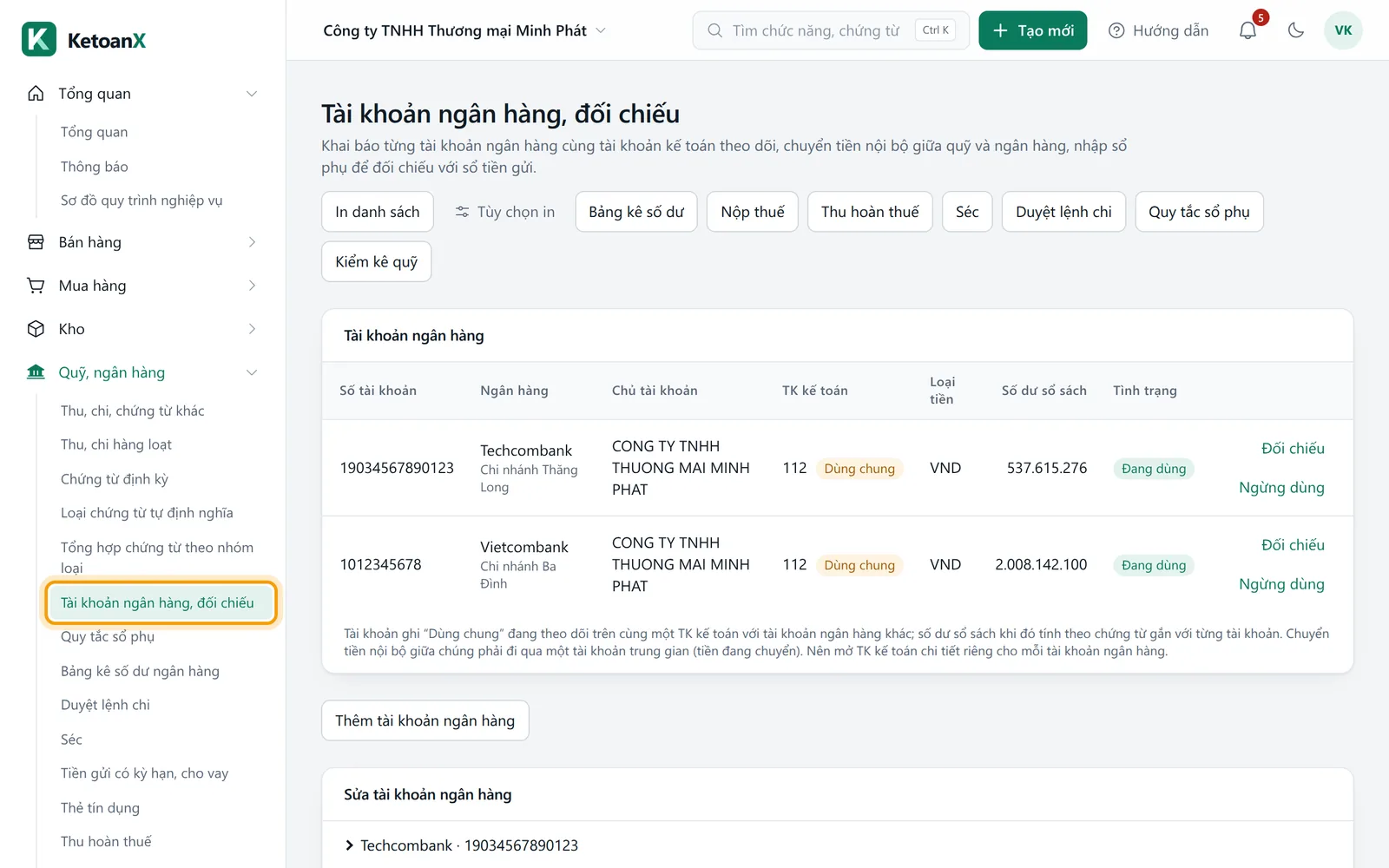Click the Bán hàng store icon
The image size is (1389, 868).
(36, 242)
